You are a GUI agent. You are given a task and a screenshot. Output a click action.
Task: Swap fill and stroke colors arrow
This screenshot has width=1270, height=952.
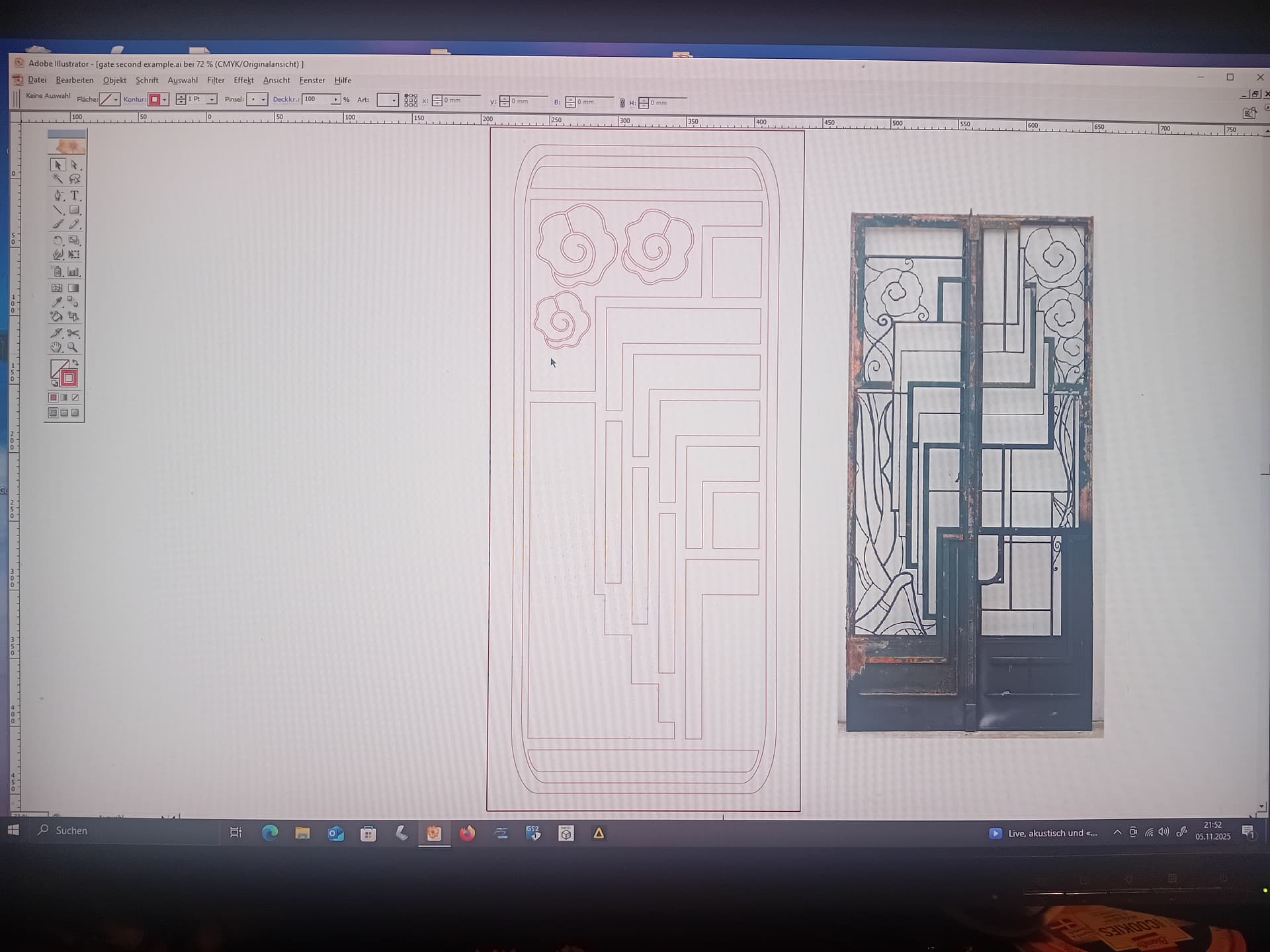(x=75, y=363)
